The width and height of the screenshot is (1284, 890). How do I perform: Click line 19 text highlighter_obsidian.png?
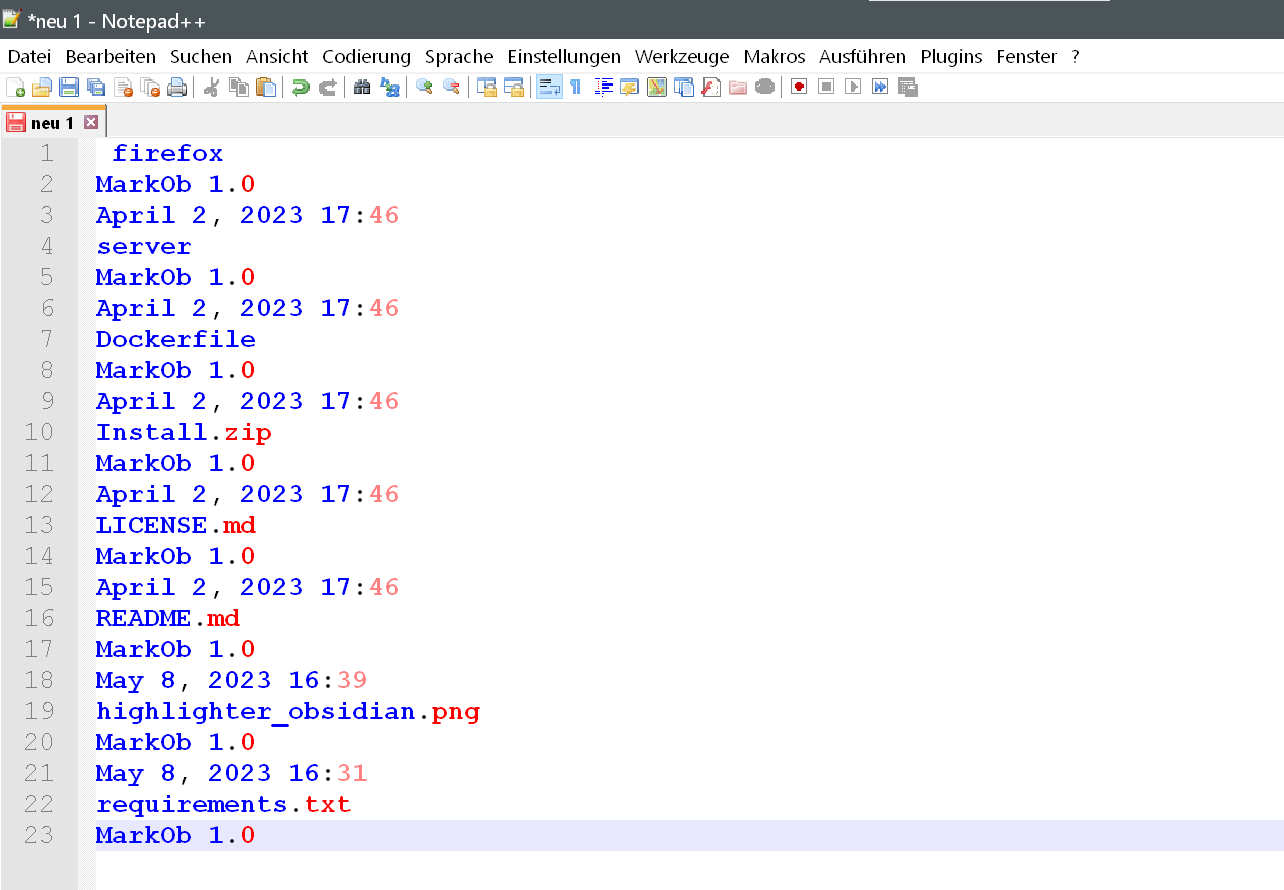287,712
